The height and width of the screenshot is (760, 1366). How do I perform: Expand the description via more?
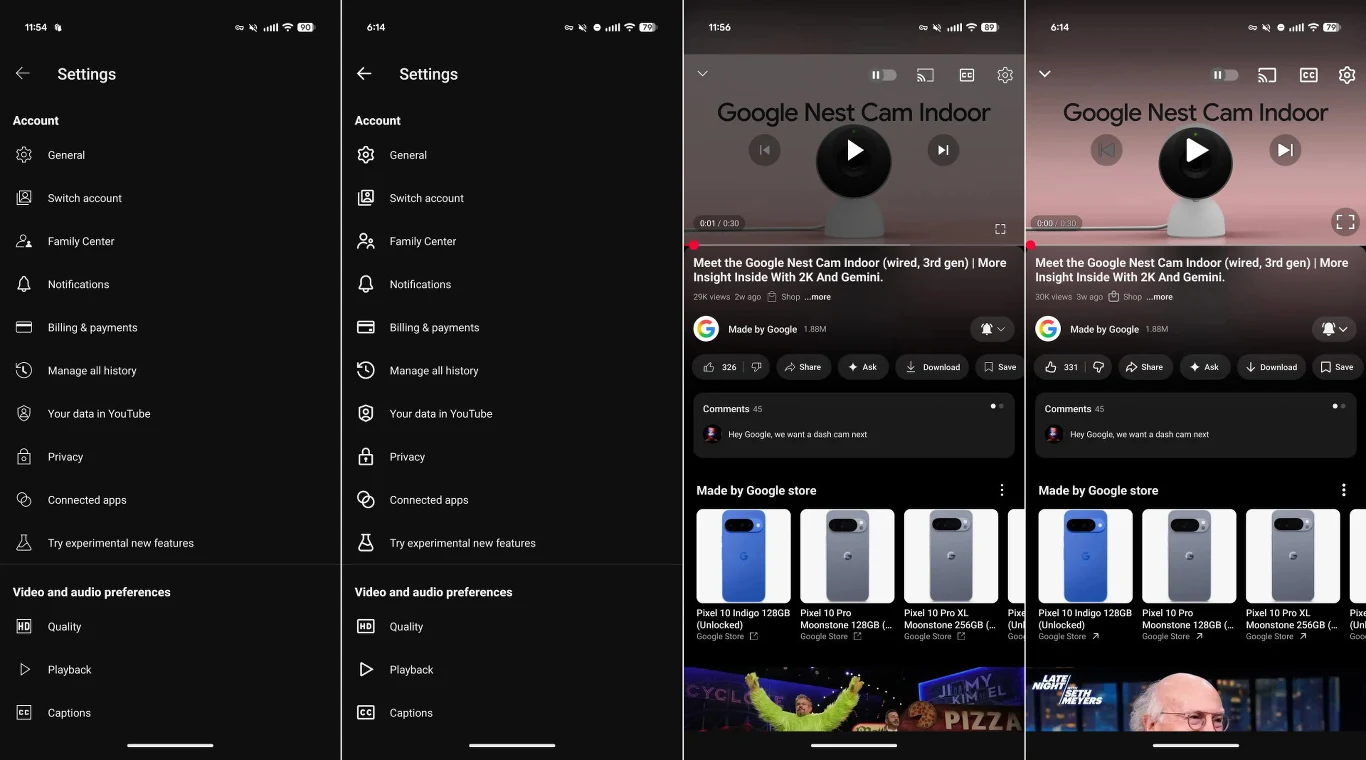817,296
